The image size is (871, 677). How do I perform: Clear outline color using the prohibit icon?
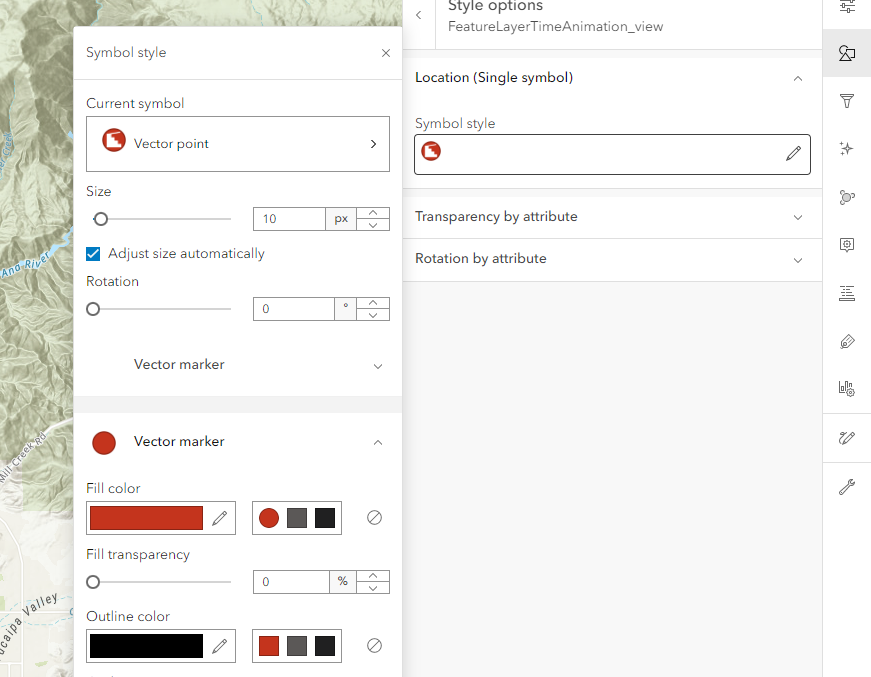374,646
